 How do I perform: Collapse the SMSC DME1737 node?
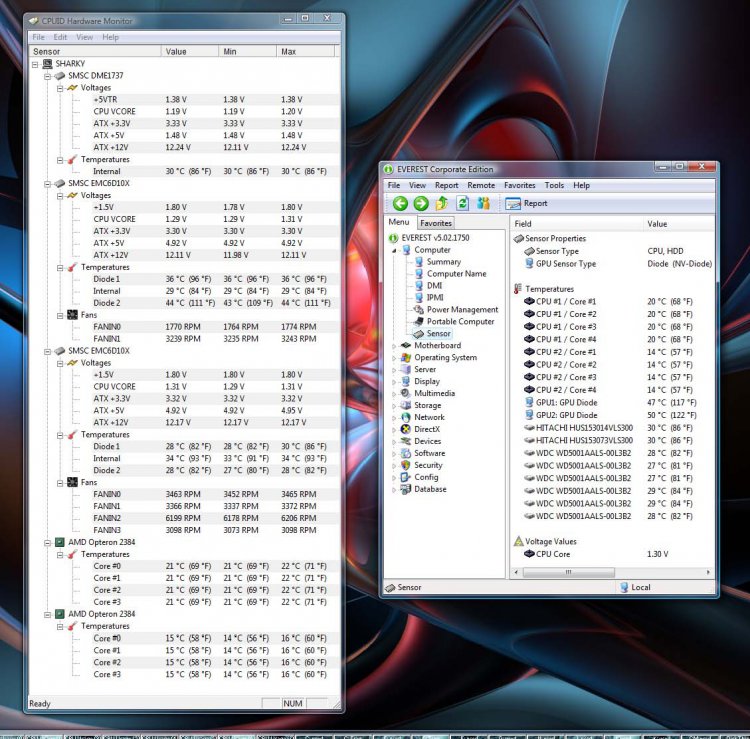coord(47,76)
